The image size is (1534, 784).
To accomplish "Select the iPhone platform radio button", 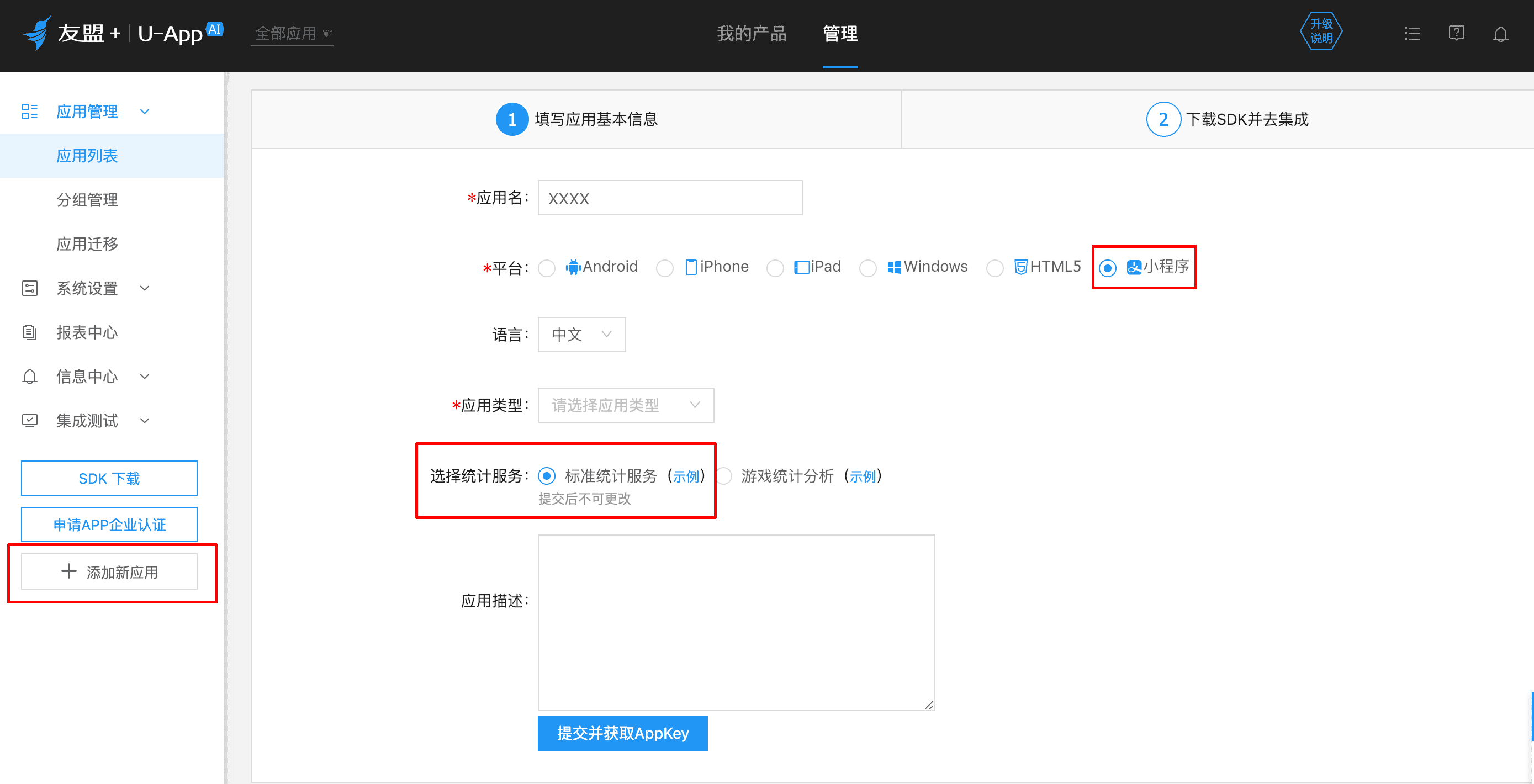I will coord(665,268).
